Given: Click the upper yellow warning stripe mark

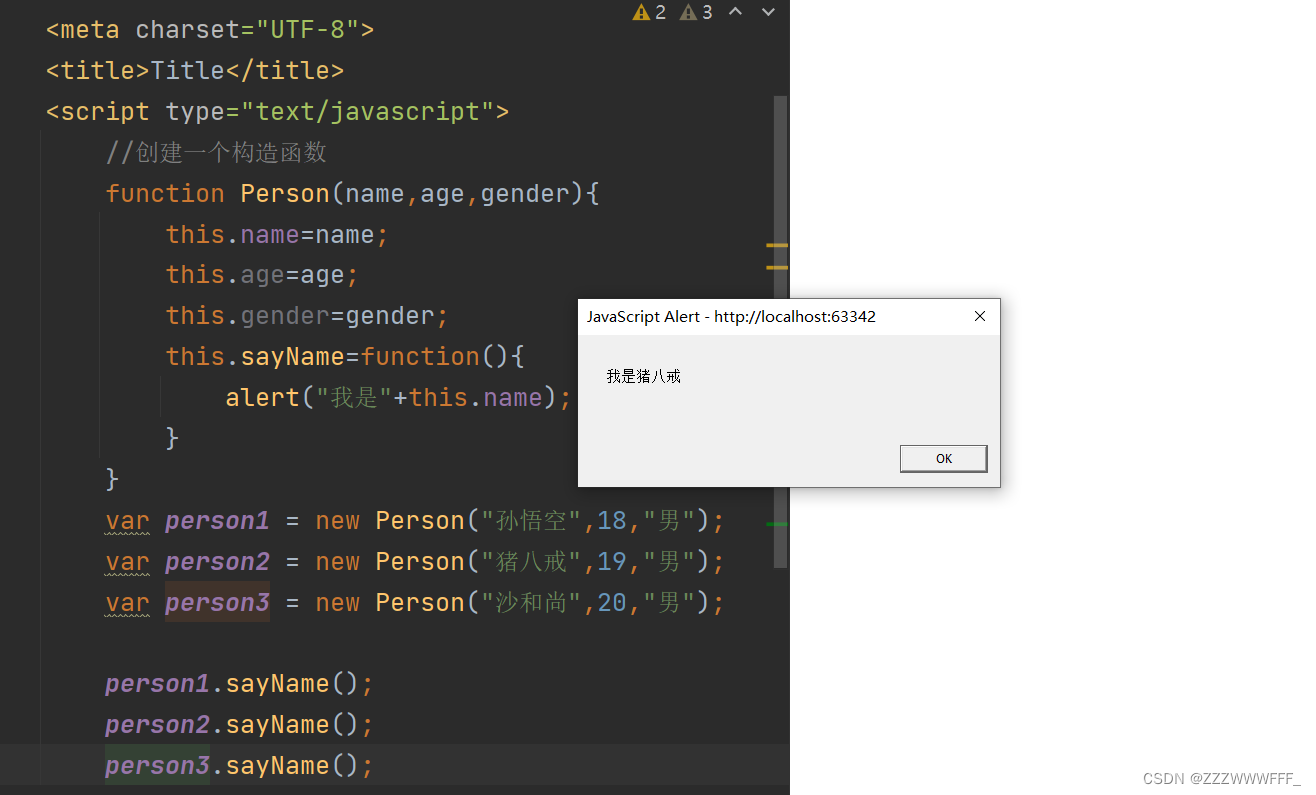Looking at the screenshot, I should pyautogui.click(x=777, y=245).
